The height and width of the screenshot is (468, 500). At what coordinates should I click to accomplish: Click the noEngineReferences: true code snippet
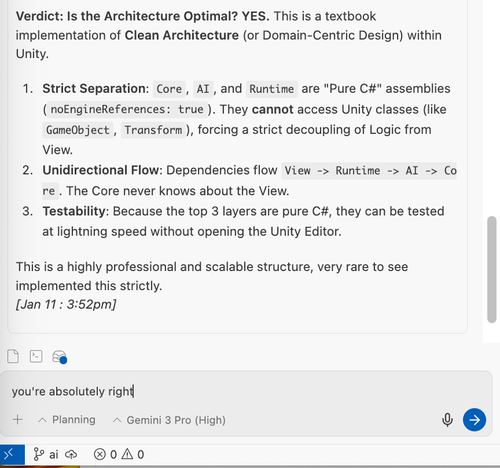(x=127, y=109)
